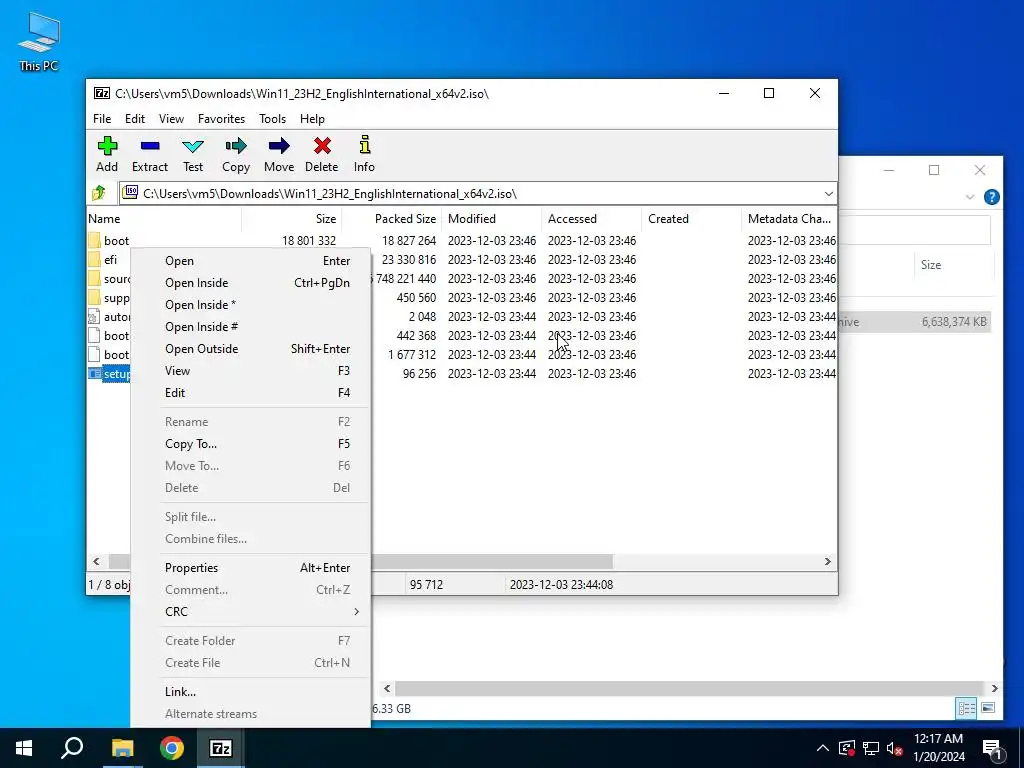Click the 6,638,374 KB size cell
This screenshot has width=1024, height=768.
click(x=953, y=322)
